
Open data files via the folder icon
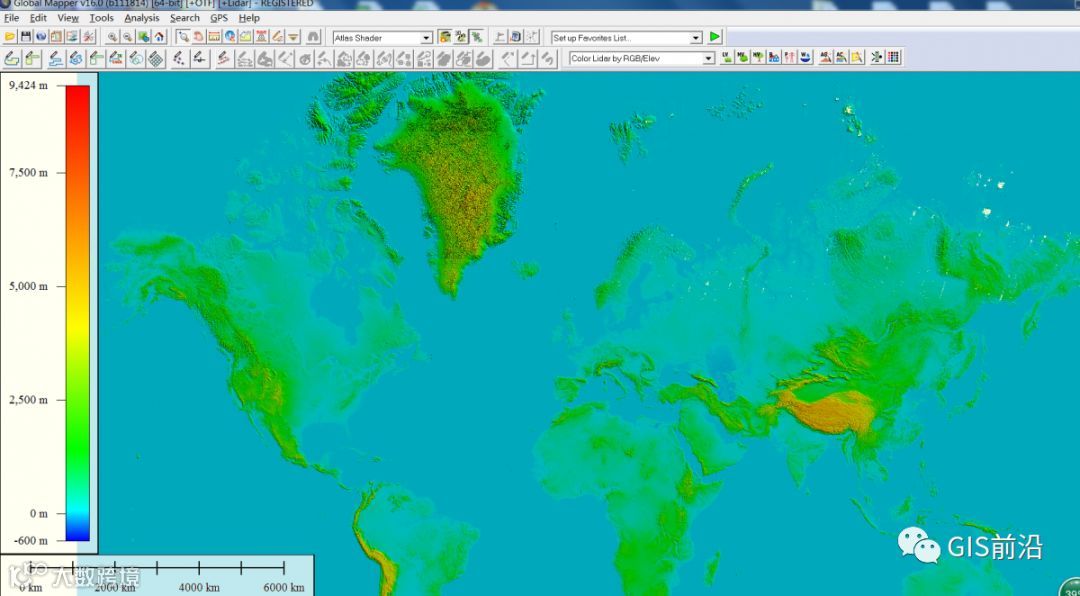click(x=10, y=37)
